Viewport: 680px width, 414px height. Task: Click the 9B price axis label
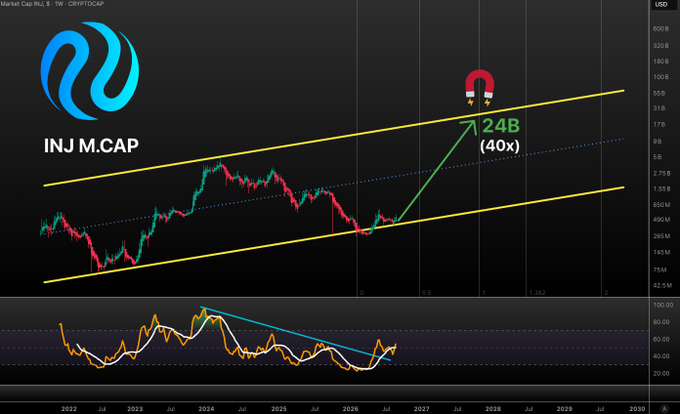pyautogui.click(x=657, y=141)
